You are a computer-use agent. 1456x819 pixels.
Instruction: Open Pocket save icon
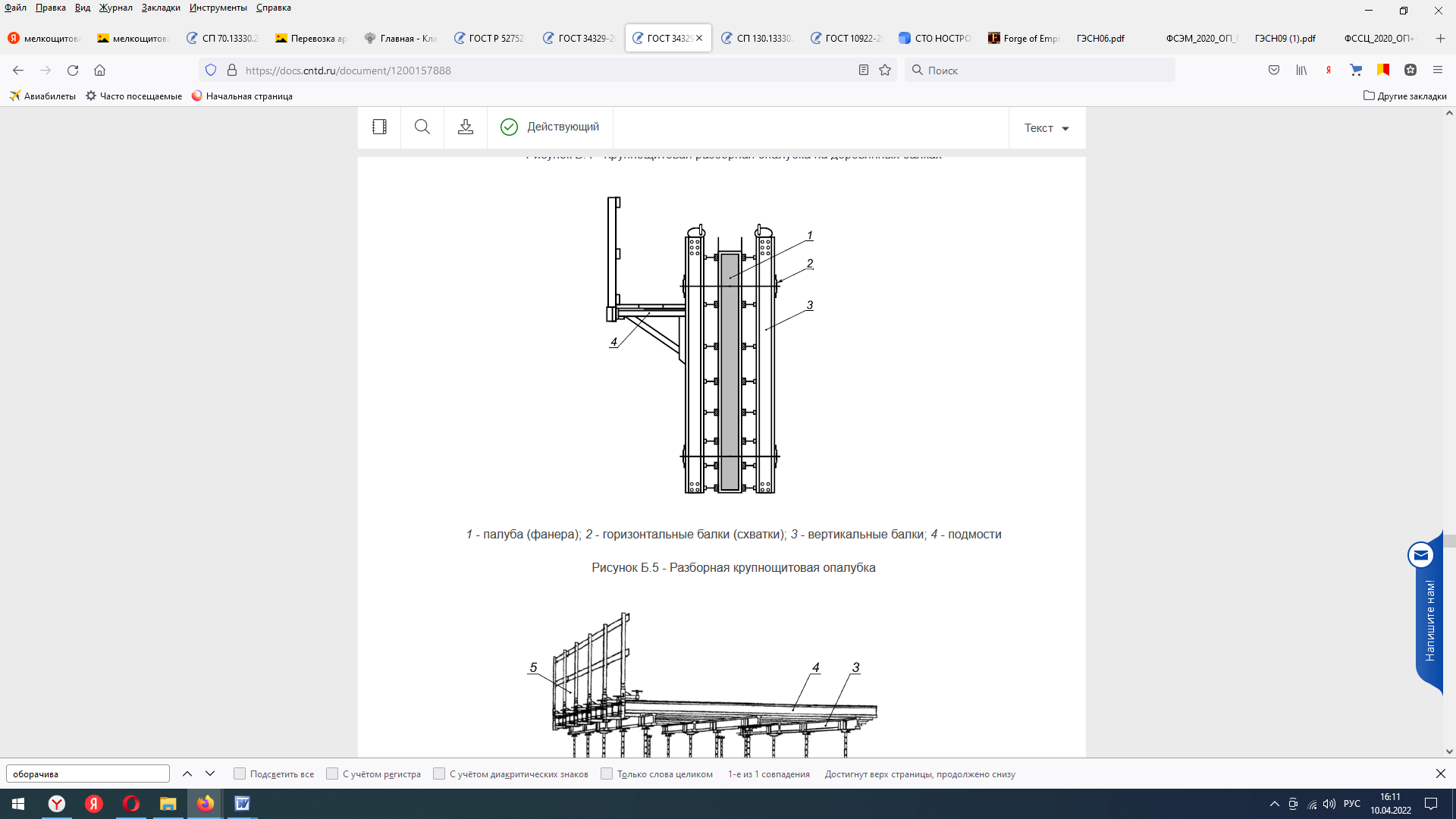point(1274,70)
